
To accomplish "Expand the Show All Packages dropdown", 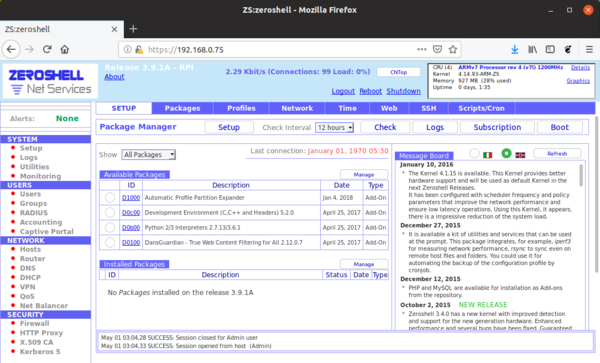I will point(148,155).
